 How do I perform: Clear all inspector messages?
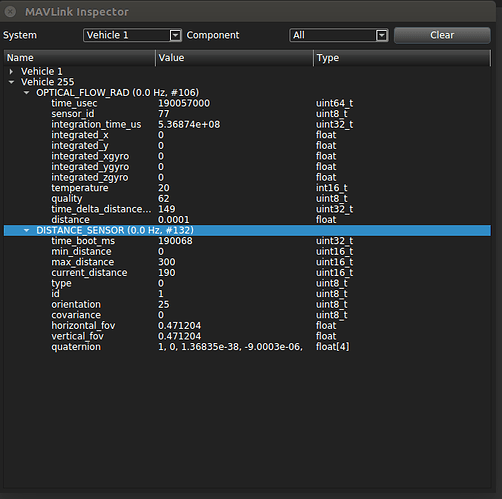point(442,35)
